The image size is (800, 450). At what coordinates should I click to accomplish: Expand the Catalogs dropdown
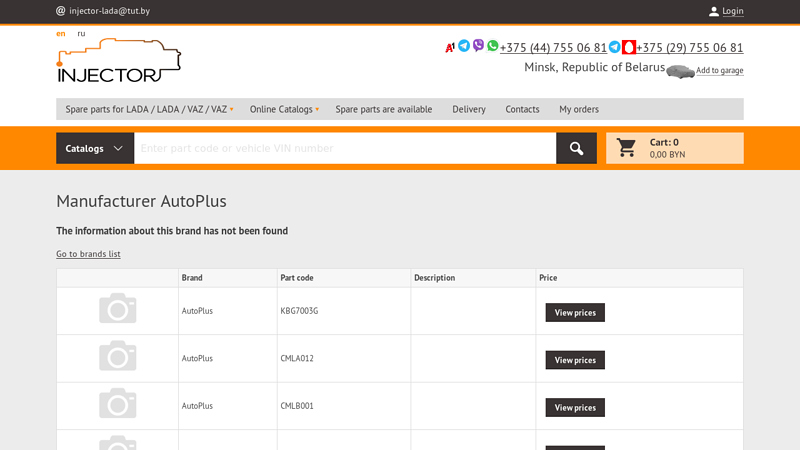pos(95,148)
